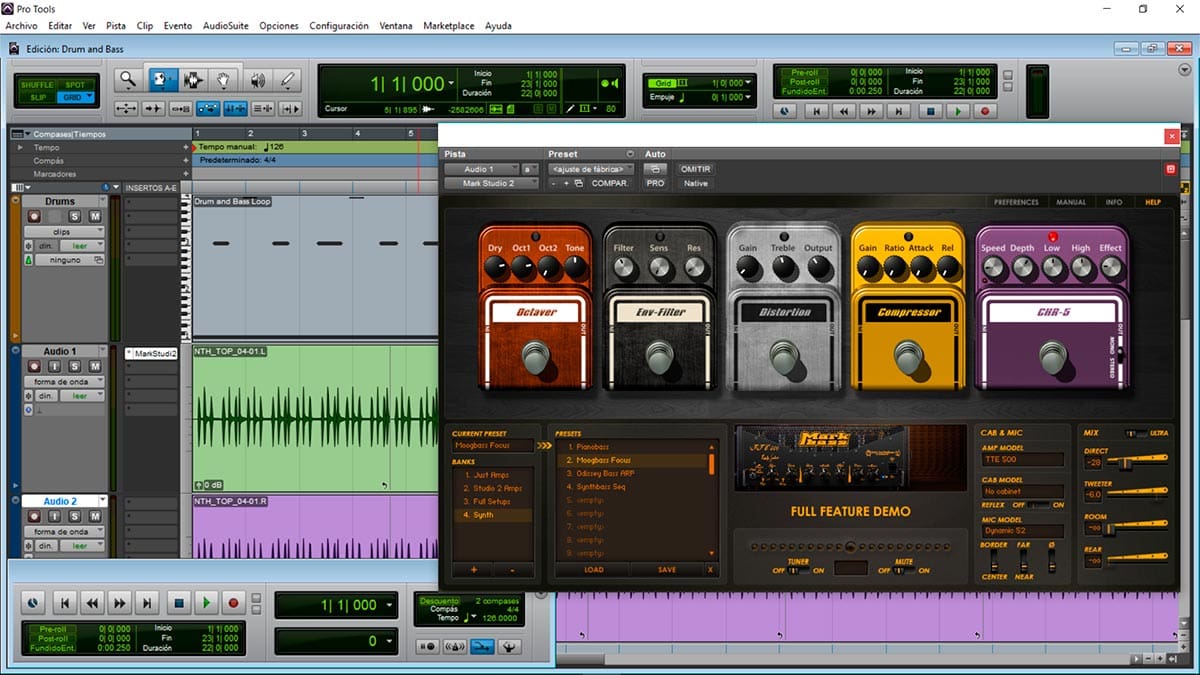Open the Archivo menu
Image resolution: width=1200 pixels, height=675 pixels.
coord(22,25)
